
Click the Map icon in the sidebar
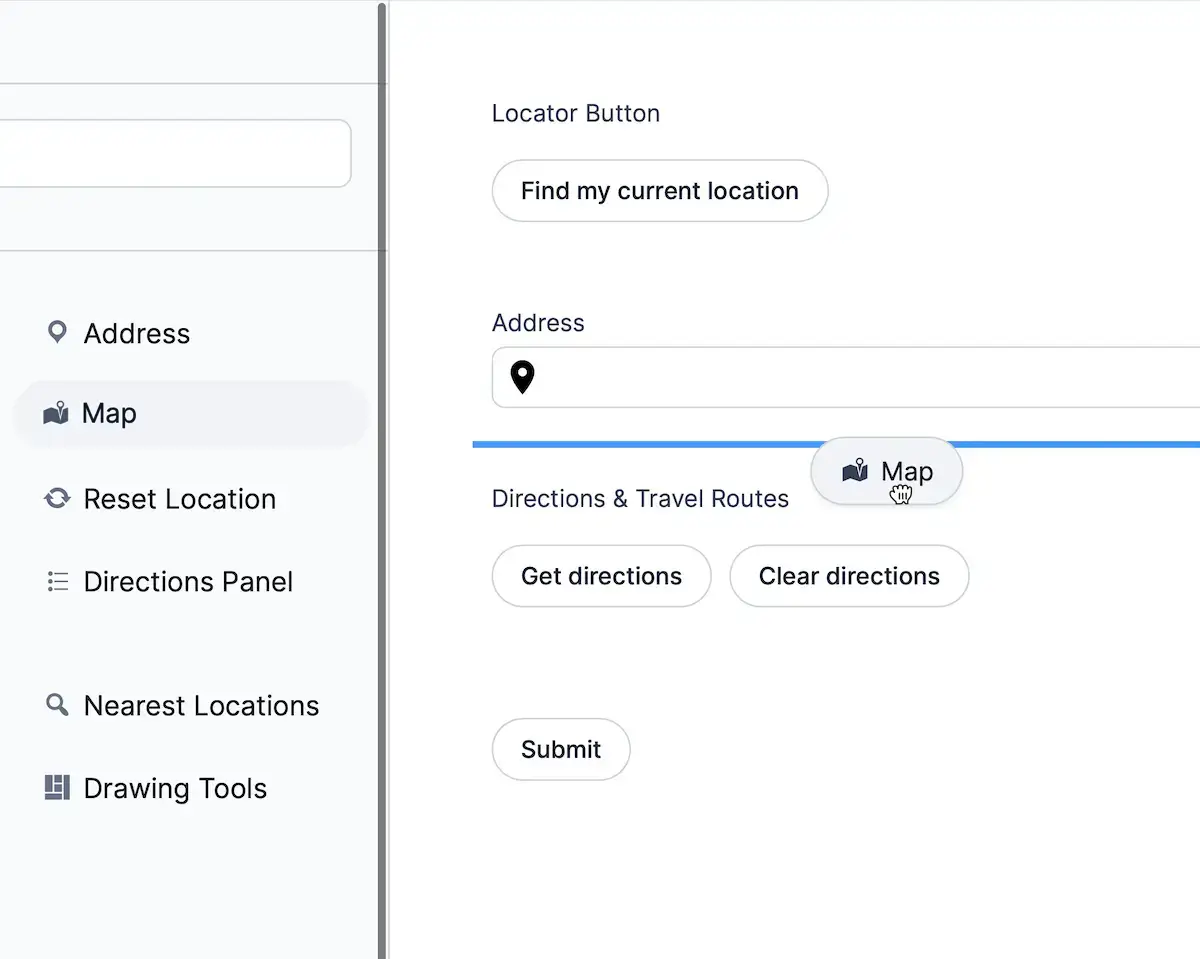pyautogui.click(x=57, y=413)
